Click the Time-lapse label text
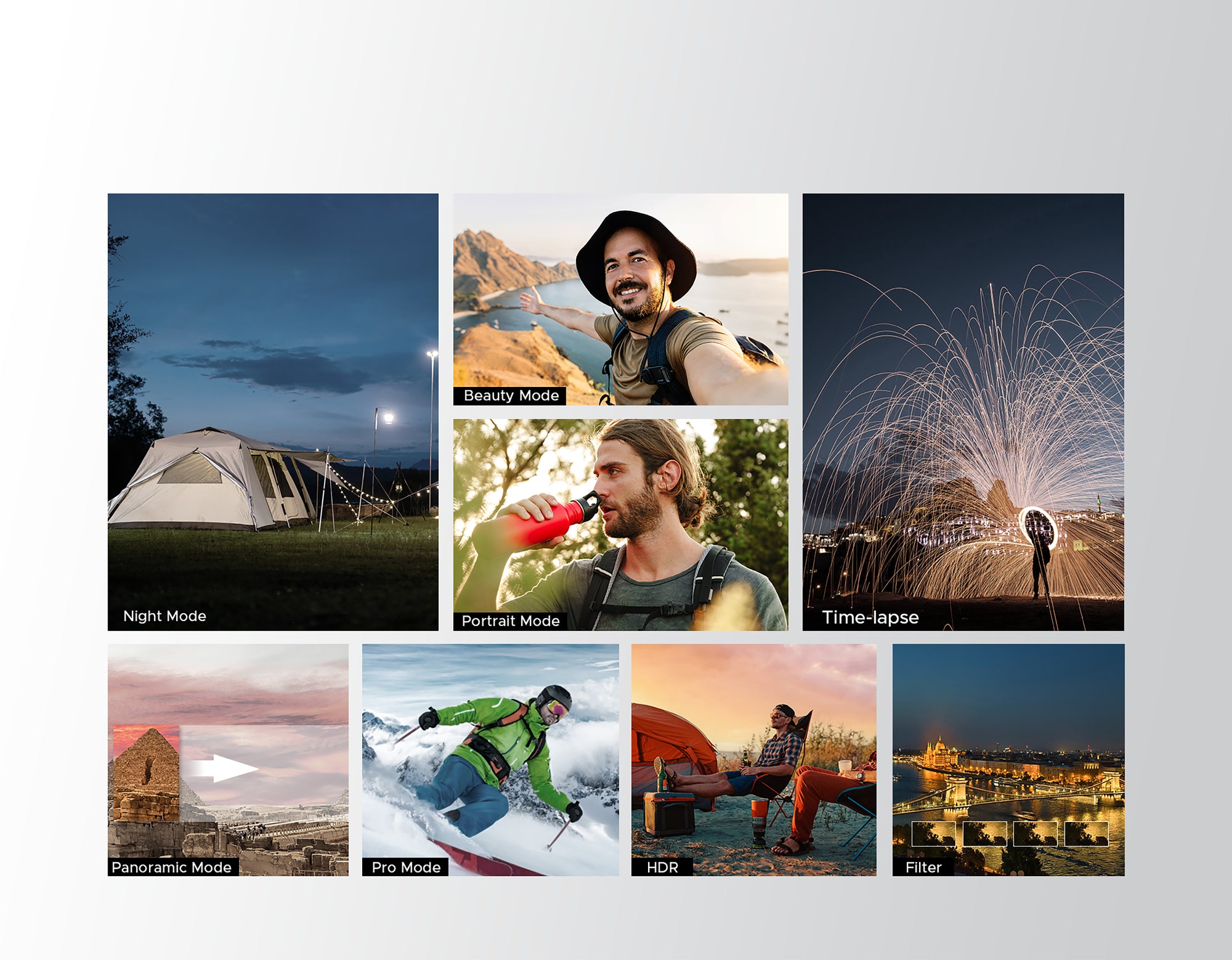The width and height of the screenshot is (1232, 960). click(x=870, y=617)
